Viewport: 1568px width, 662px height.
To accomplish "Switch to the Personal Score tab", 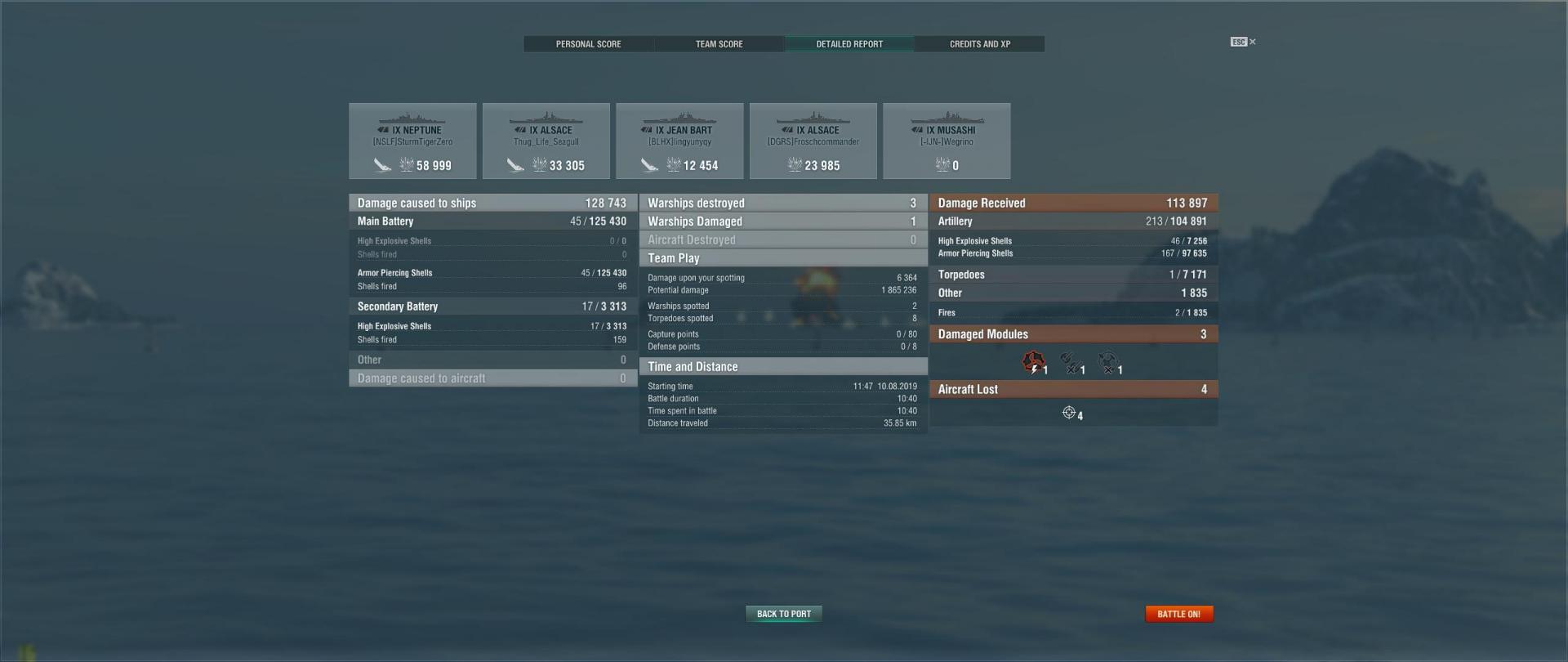I will click(x=588, y=44).
